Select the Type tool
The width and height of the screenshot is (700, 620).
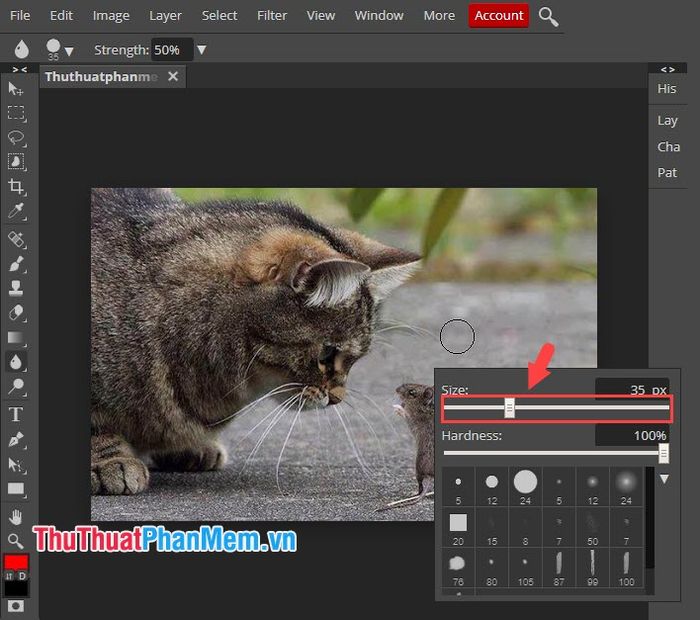[x=16, y=414]
